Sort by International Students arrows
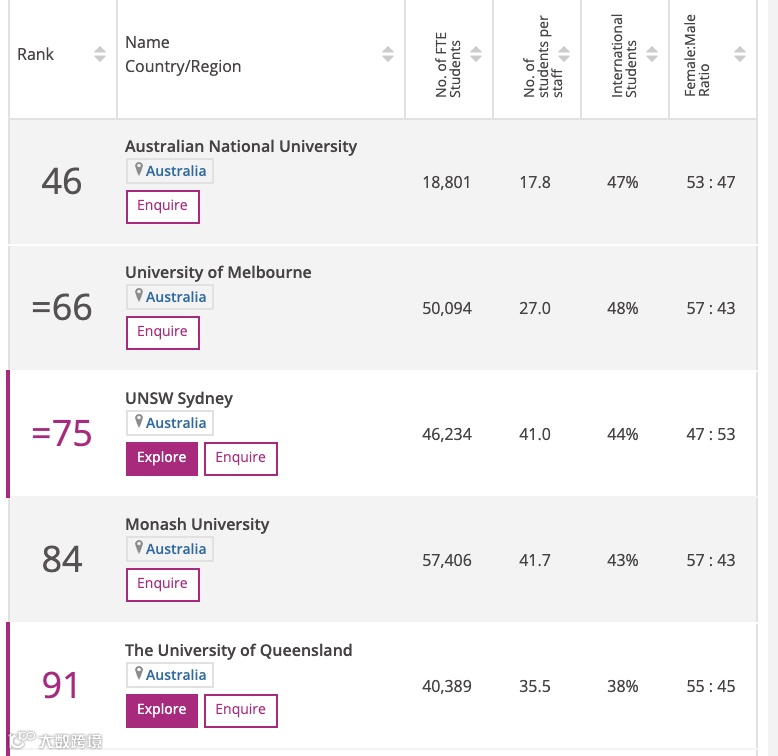 coord(652,54)
